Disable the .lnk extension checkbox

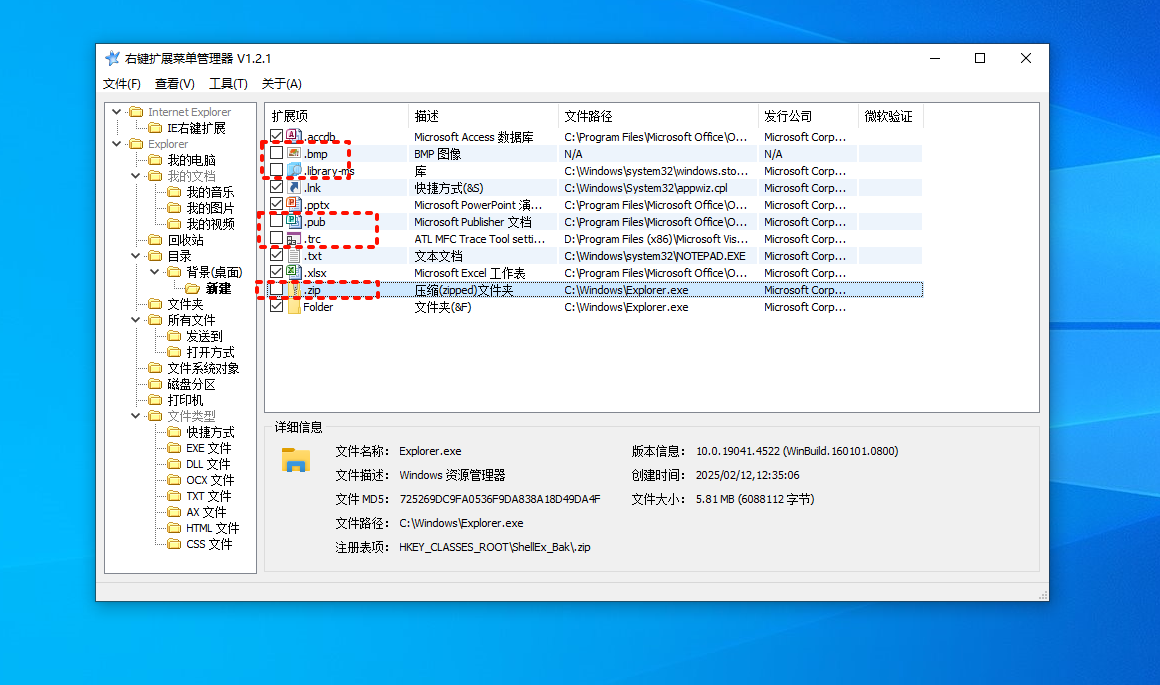pyautogui.click(x=276, y=187)
